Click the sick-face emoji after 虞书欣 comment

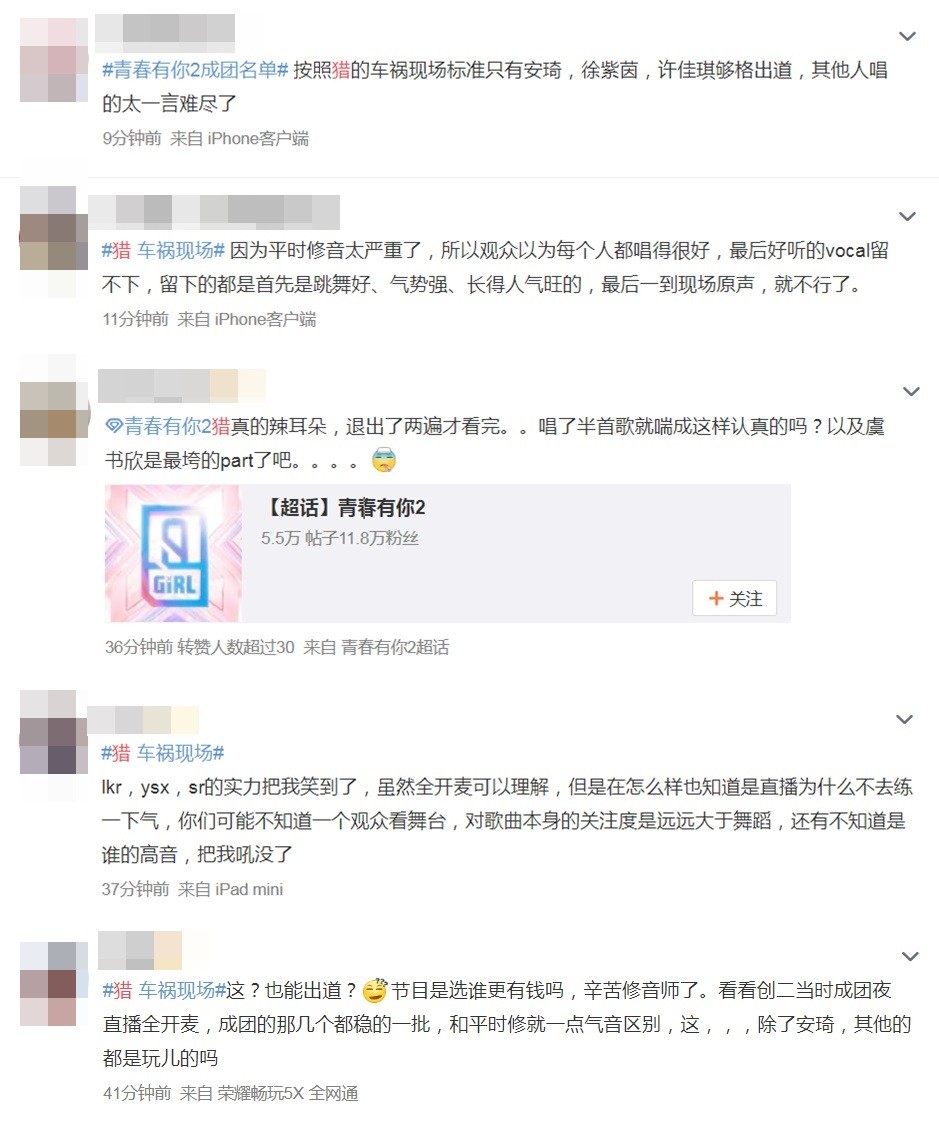coord(384,459)
